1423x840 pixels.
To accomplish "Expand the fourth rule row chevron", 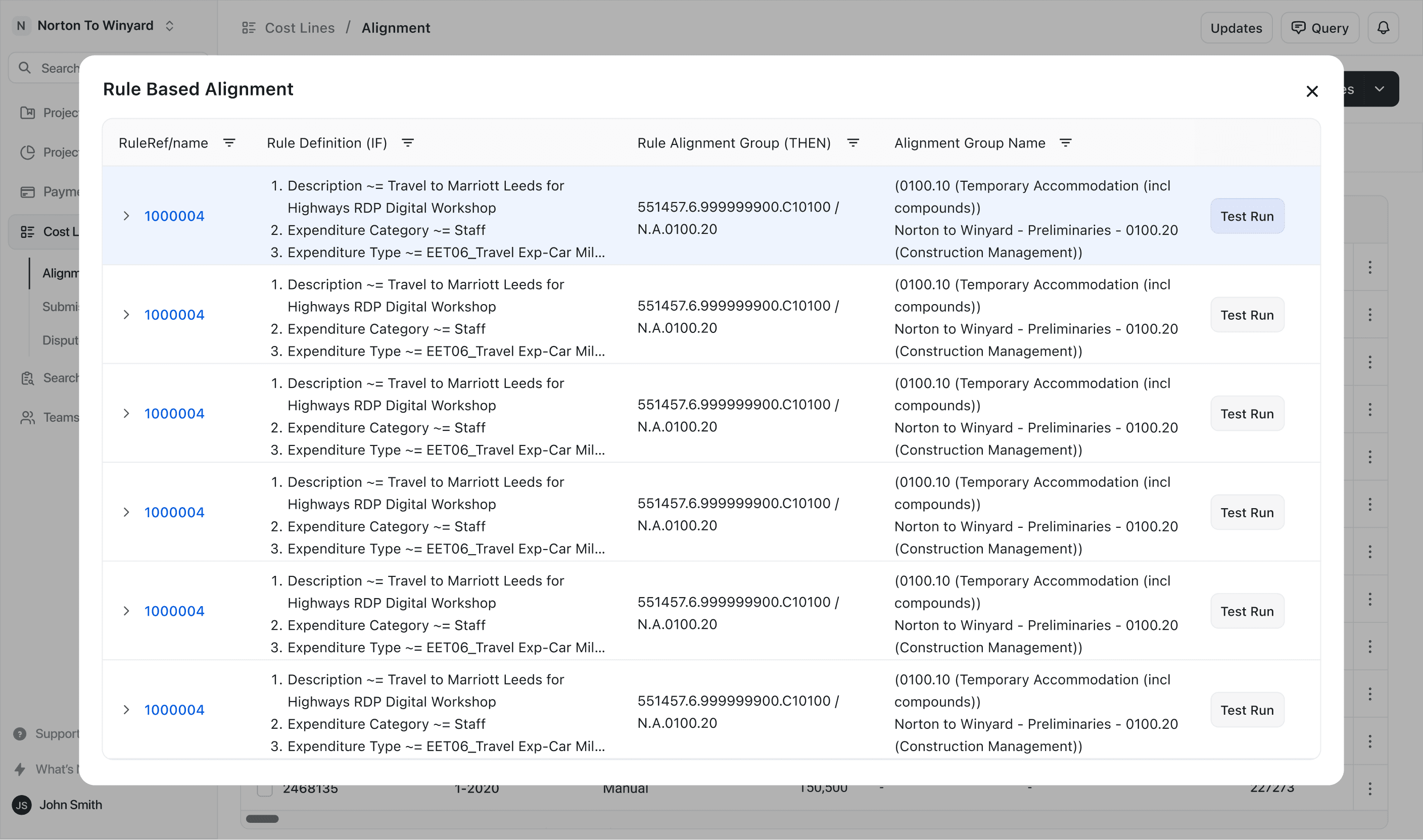I will tap(126, 512).
